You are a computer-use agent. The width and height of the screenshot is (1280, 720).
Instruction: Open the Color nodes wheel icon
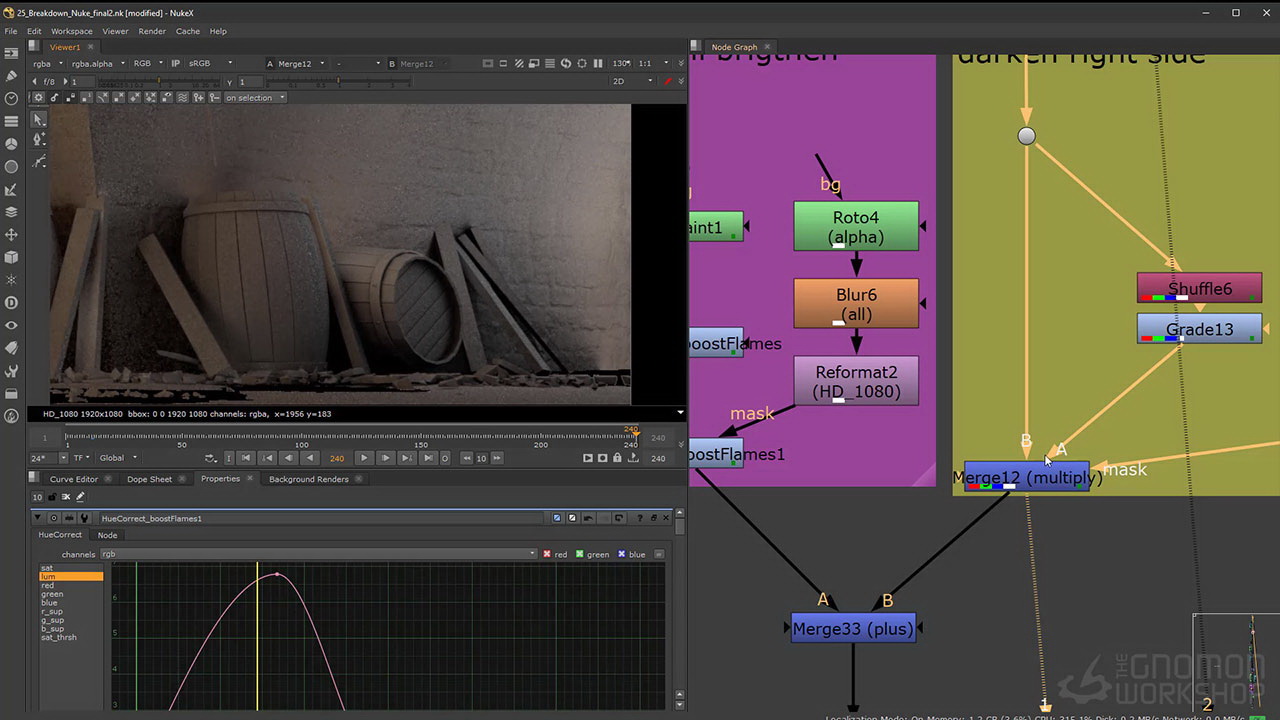pyautogui.click(x=11, y=144)
